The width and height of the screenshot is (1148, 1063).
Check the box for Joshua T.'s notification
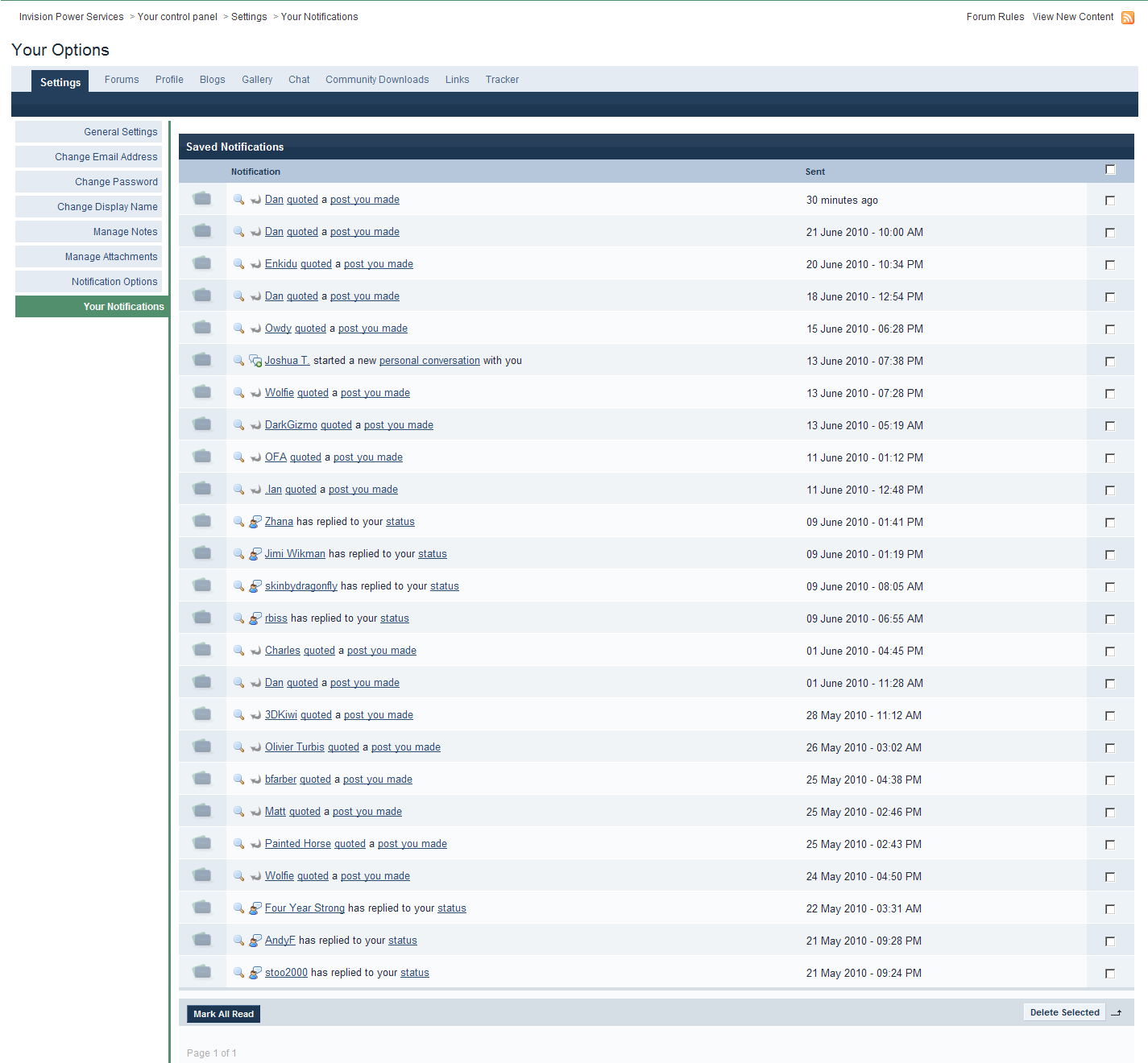pos(1110,362)
